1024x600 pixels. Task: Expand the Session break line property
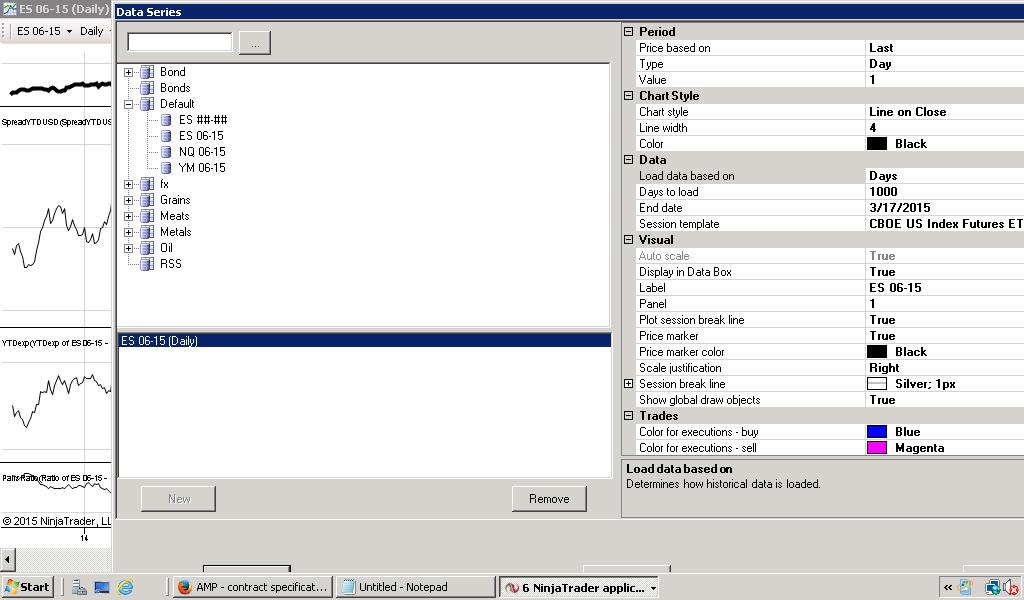click(x=628, y=384)
